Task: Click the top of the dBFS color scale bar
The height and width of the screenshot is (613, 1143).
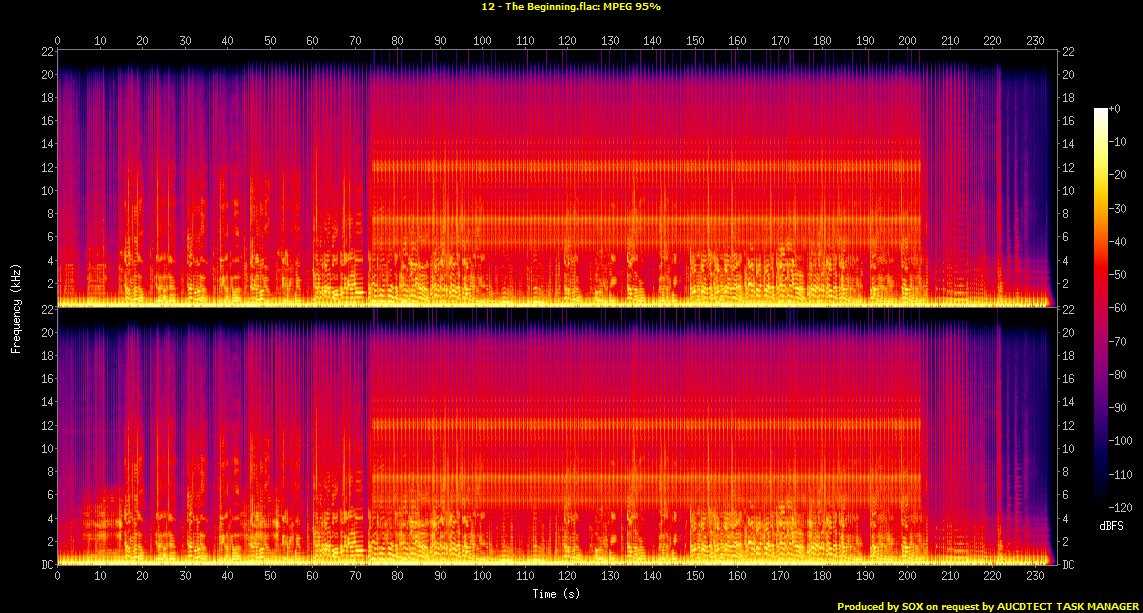Action: [1101, 110]
